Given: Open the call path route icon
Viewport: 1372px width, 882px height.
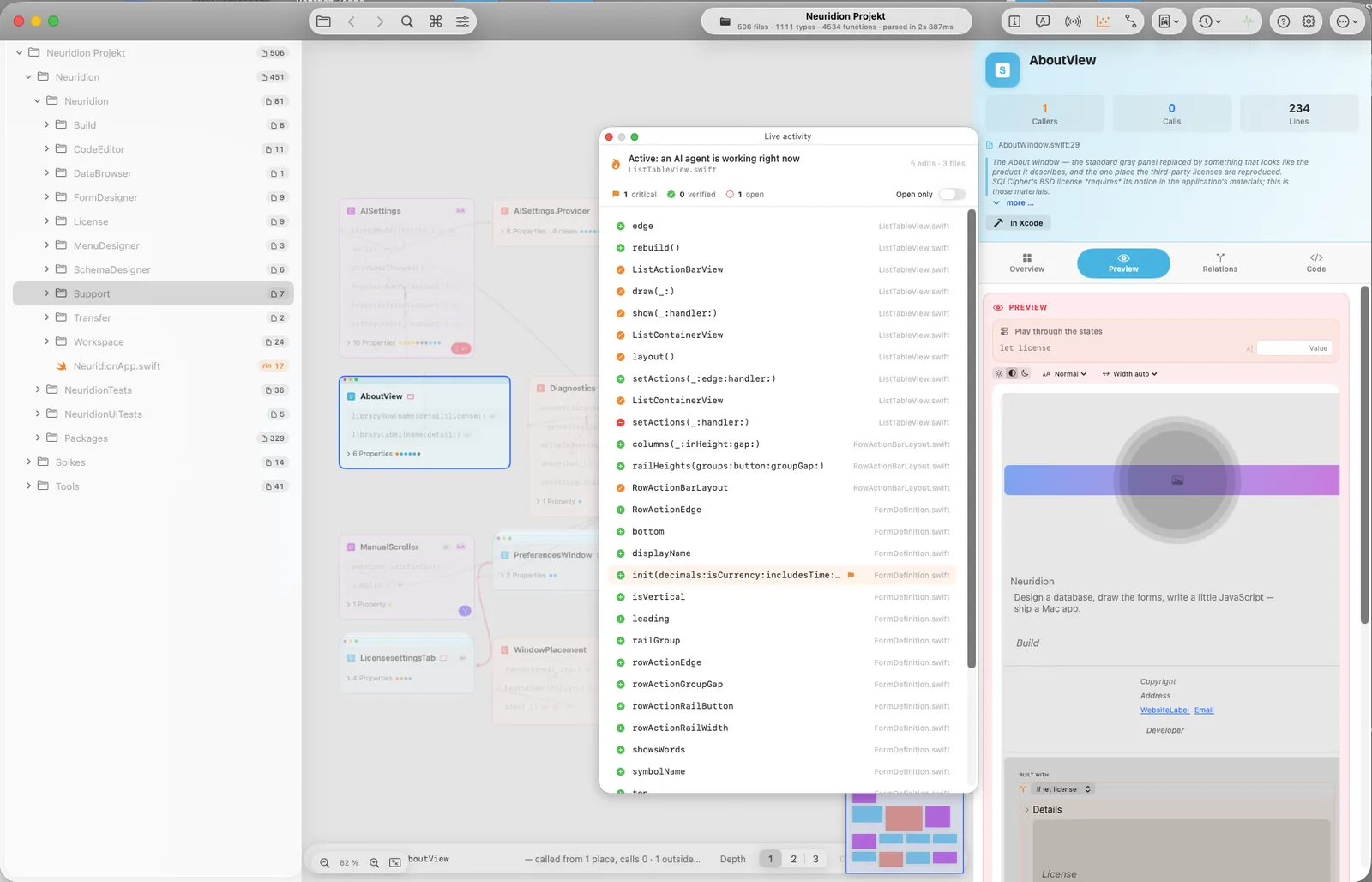Looking at the screenshot, I should pyautogui.click(x=1131, y=21).
